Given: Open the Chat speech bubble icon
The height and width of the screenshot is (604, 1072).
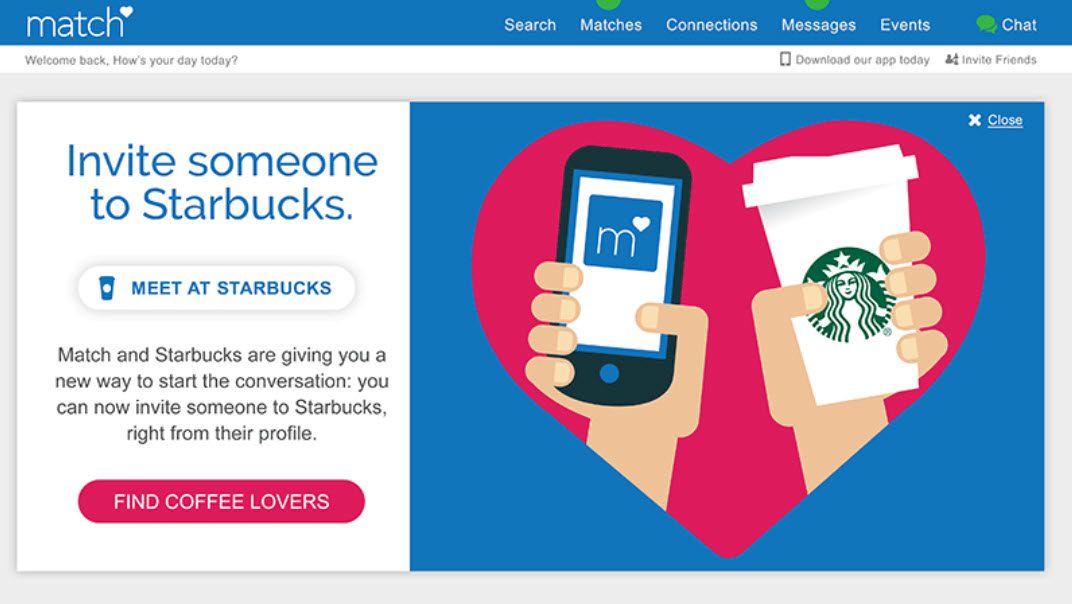Looking at the screenshot, I should (x=986, y=25).
